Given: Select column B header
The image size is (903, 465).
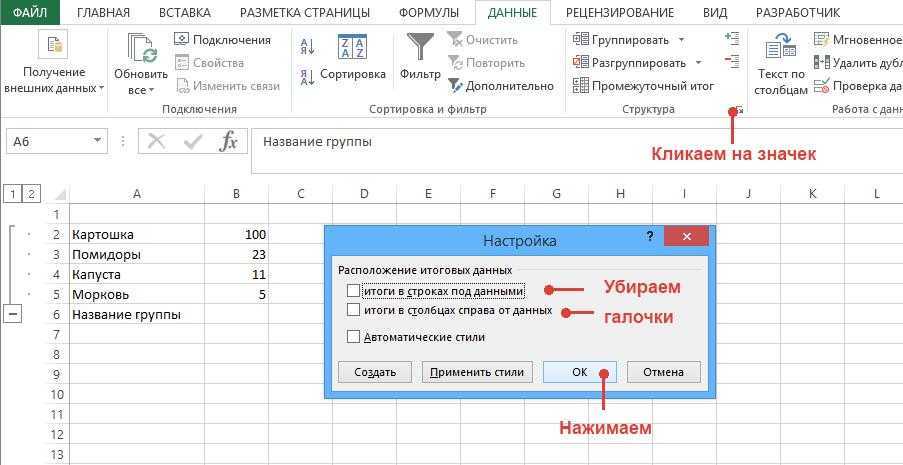Looking at the screenshot, I should pos(237,195).
